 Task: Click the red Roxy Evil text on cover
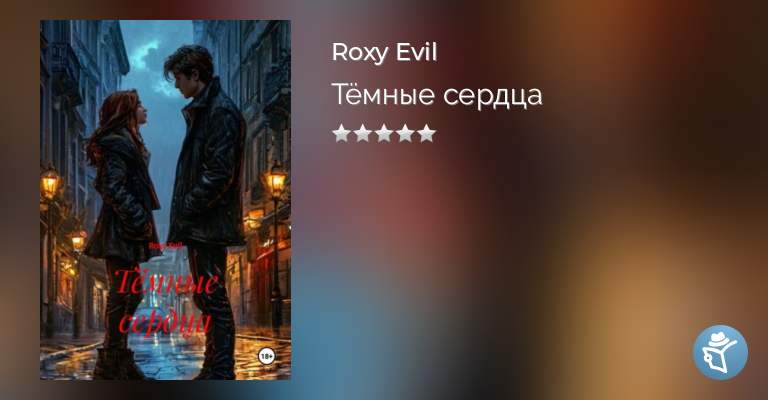click(x=166, y=246)
